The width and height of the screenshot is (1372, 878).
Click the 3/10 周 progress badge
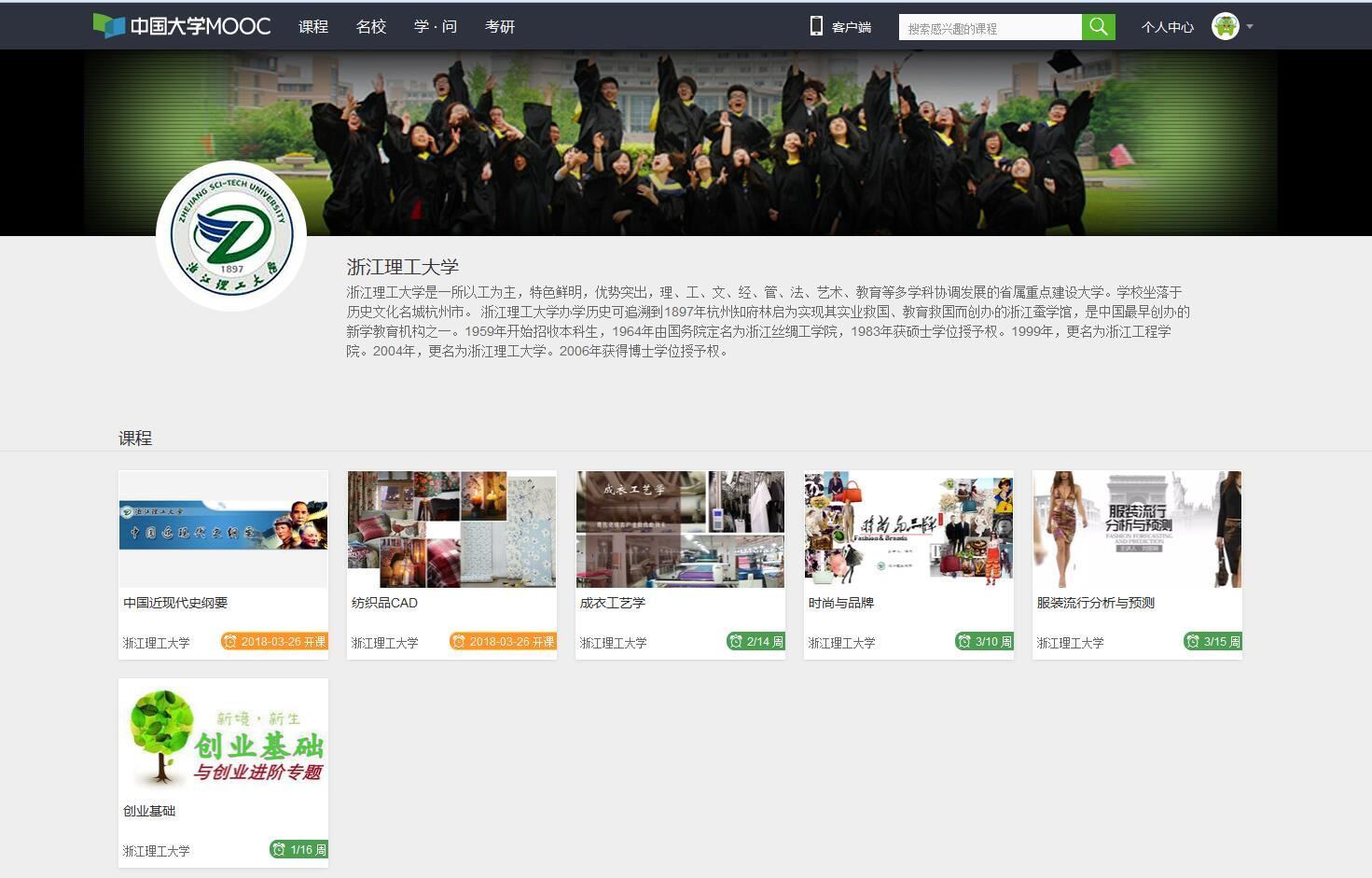pos(984,641)
